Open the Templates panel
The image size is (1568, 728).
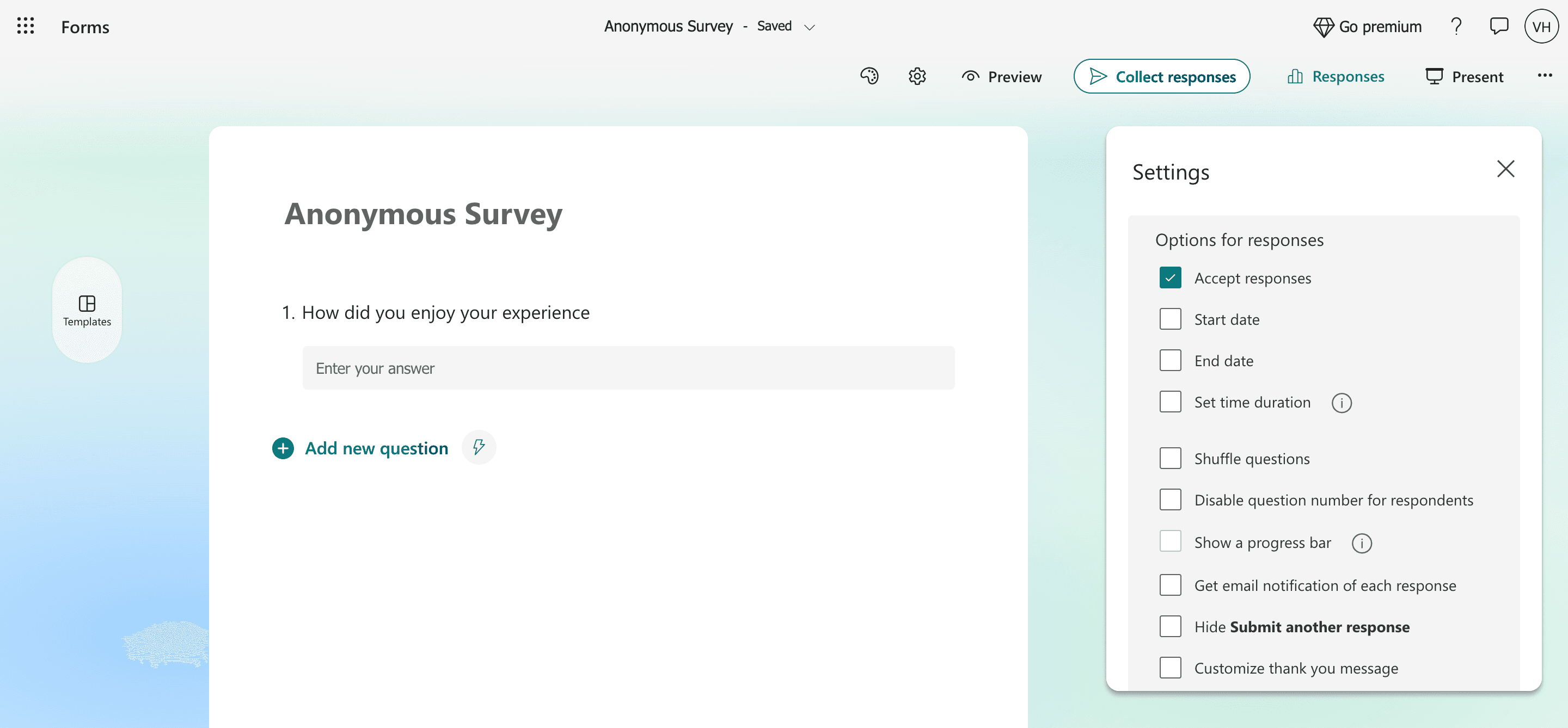click(x=87, y=311)
